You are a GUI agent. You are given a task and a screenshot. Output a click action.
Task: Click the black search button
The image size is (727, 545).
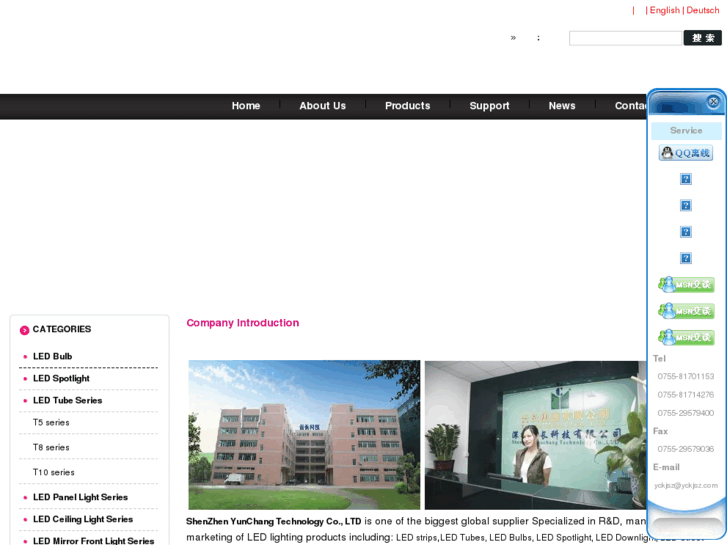702,38
